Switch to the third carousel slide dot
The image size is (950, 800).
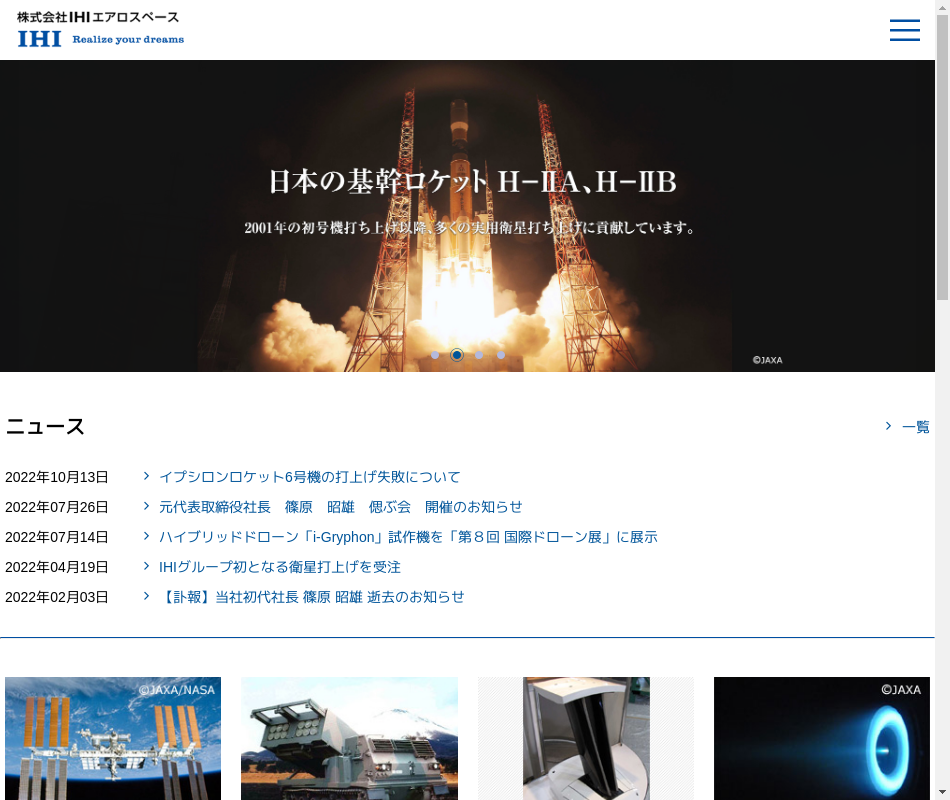point(479,355)
